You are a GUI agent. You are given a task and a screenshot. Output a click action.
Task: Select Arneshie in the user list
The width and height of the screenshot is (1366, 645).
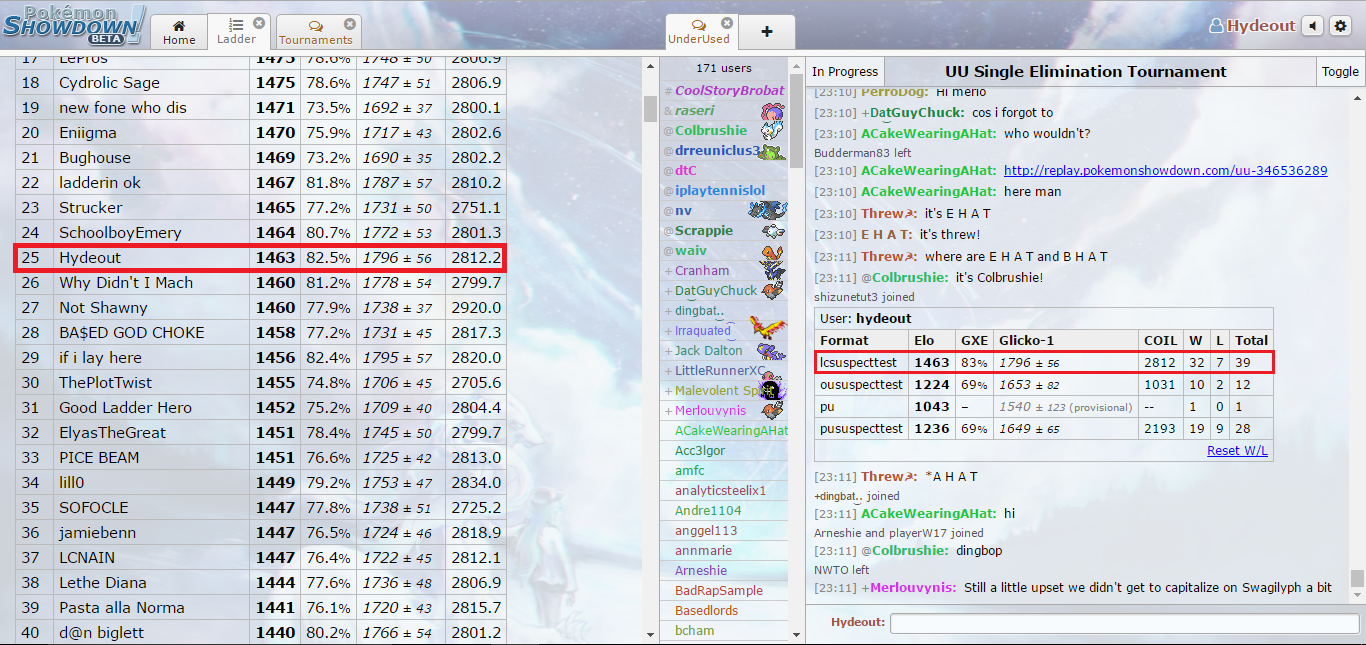723,571
